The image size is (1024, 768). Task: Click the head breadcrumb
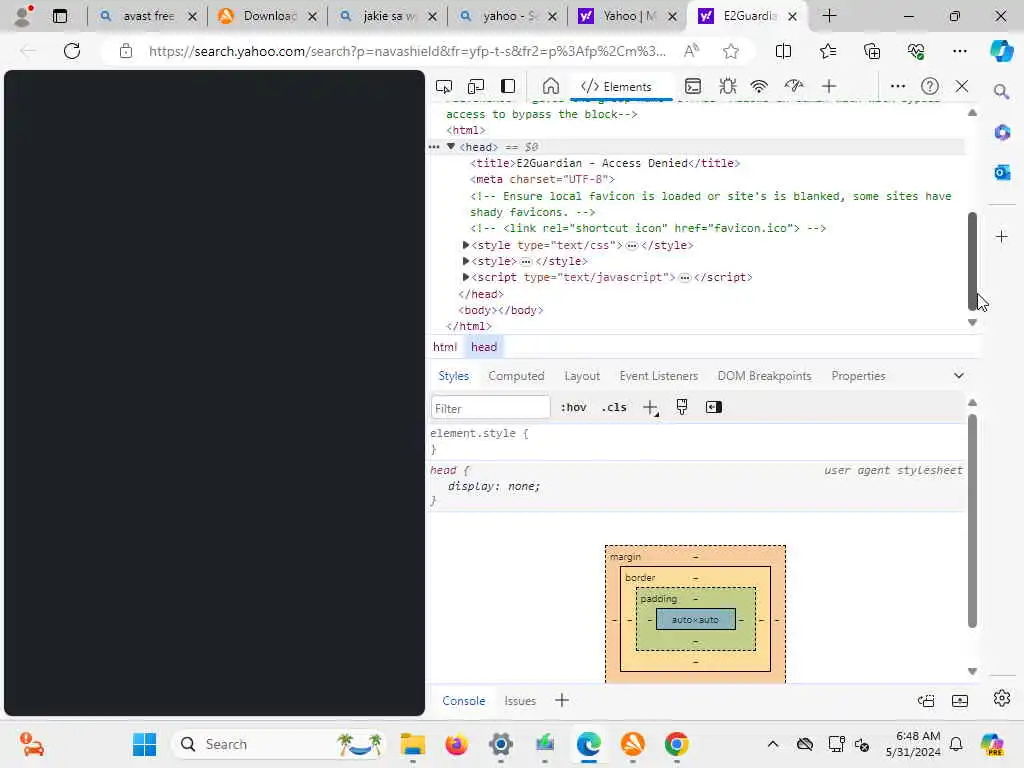pyautogui.click(x=484, y=347)
